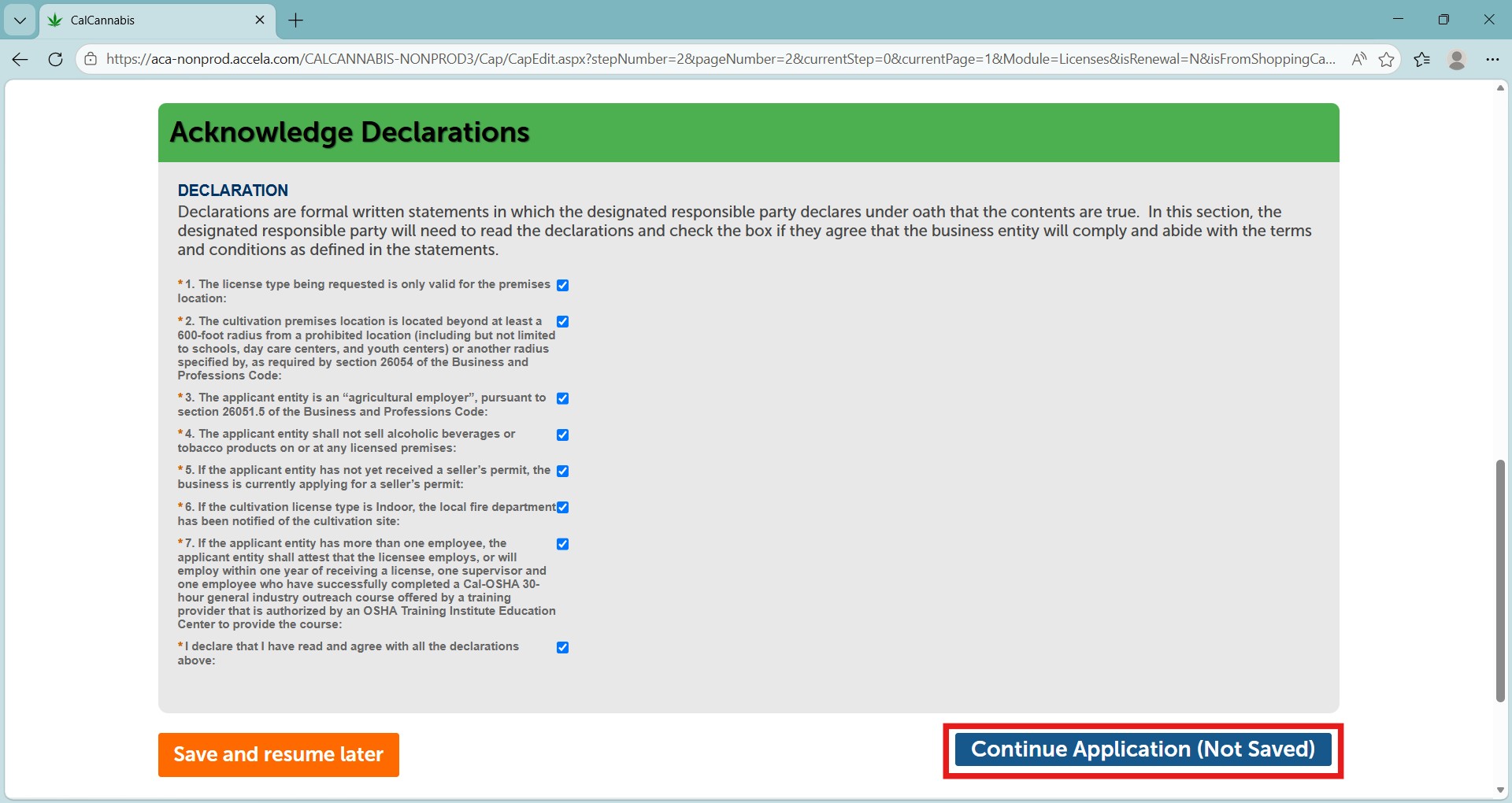1512x803 pixels.
Task: Toggle declaration 2 600-foot radius checkbox
Action: (563, 321)
